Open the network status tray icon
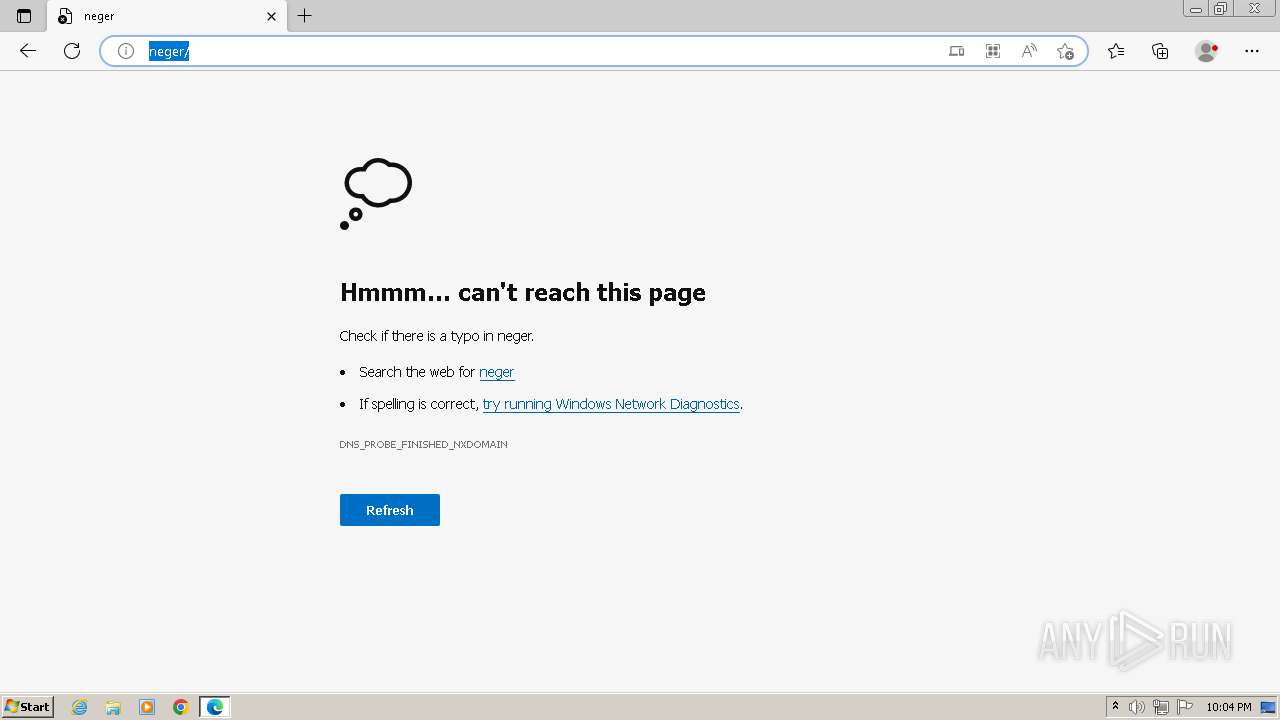This screenshot has height=720, width=1280. click(1161, 707)
